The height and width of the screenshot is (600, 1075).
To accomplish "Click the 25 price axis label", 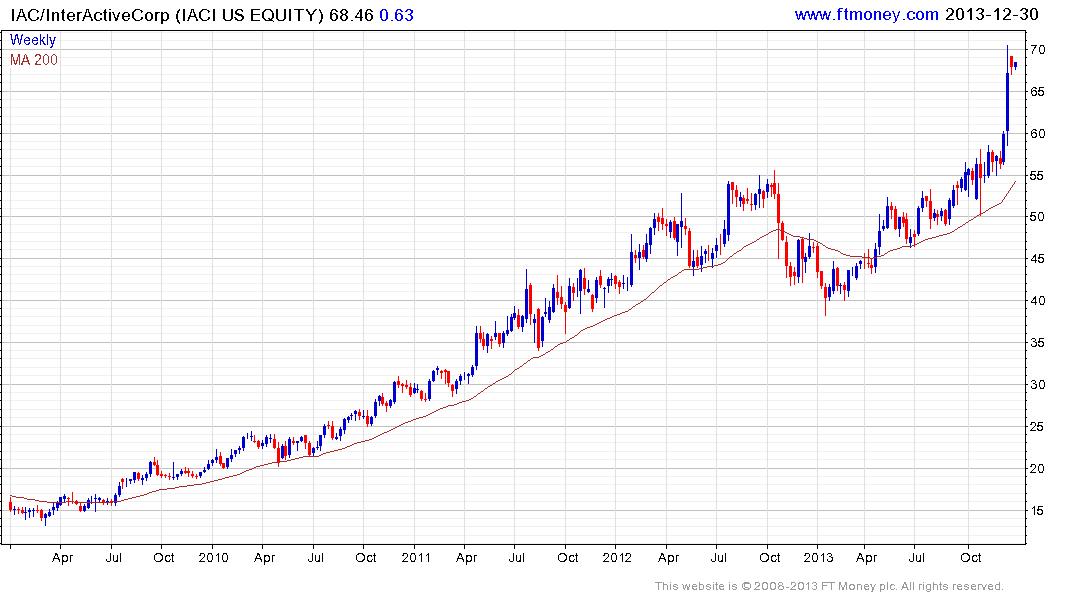I will pyautogui.click(x=1037, y=427).
